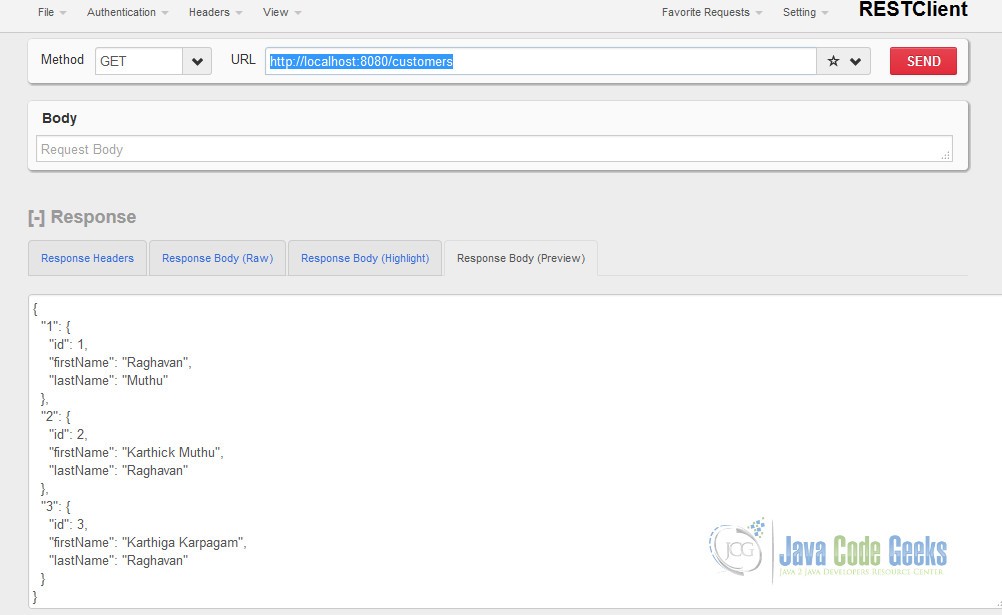Open the Setting menu
This screenshot has height=615, width=1002.
[805, 12]
